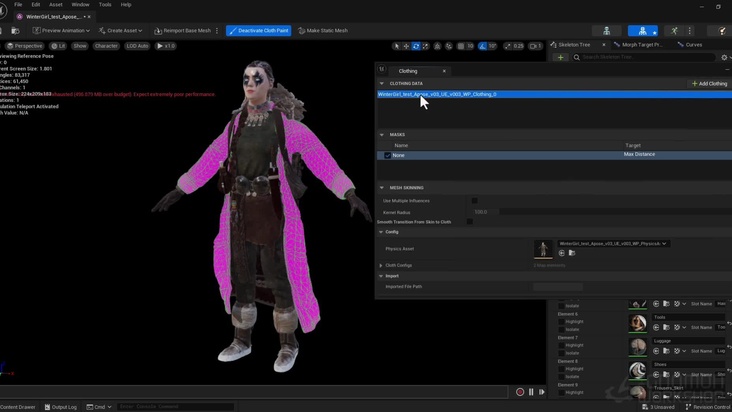Screen dimensions: 732x412
Task: Click Make Static Mesh button
Action: (323, 31)
